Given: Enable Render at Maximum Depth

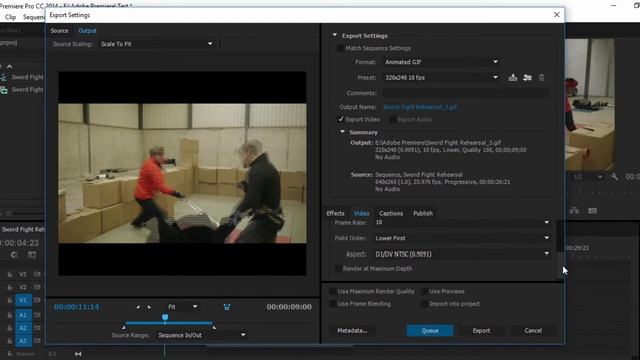Looking at the screenshot, I should click(338, 269).
